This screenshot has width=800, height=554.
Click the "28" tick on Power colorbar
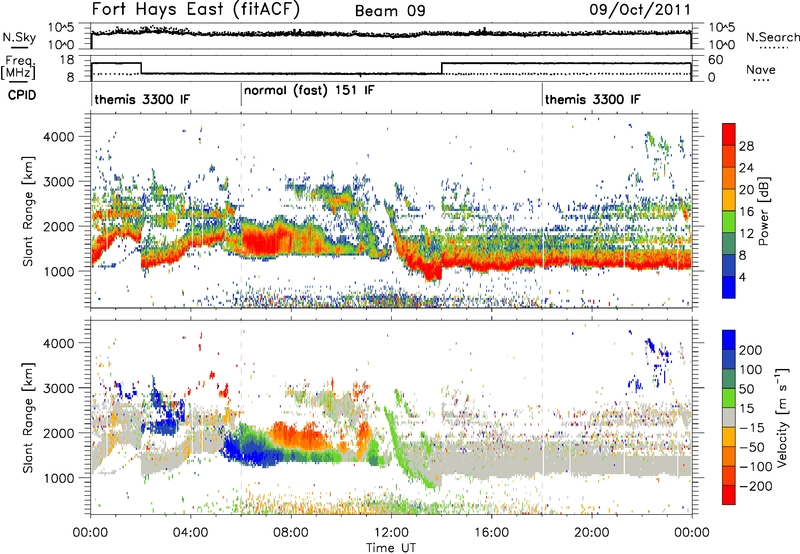pyautogui.click(x=746, y=146)
